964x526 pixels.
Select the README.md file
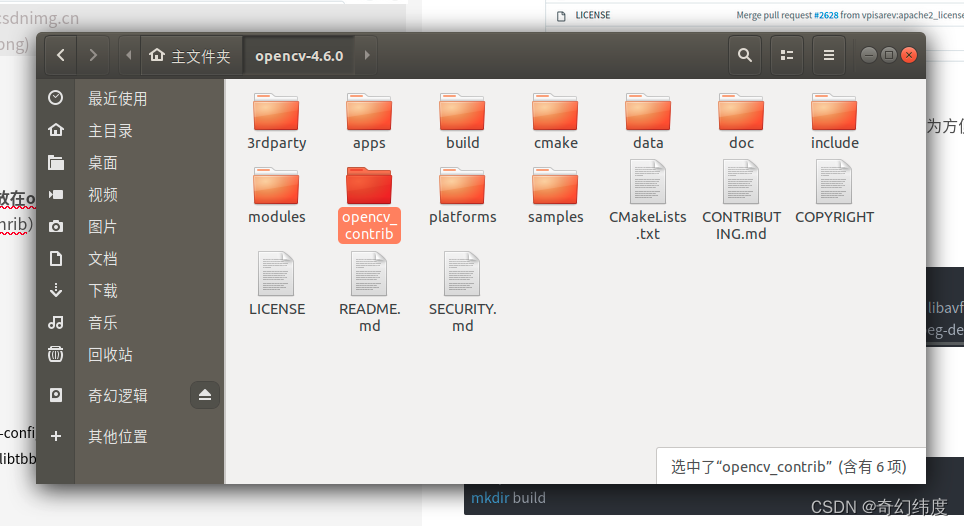(x=369, y=292)
